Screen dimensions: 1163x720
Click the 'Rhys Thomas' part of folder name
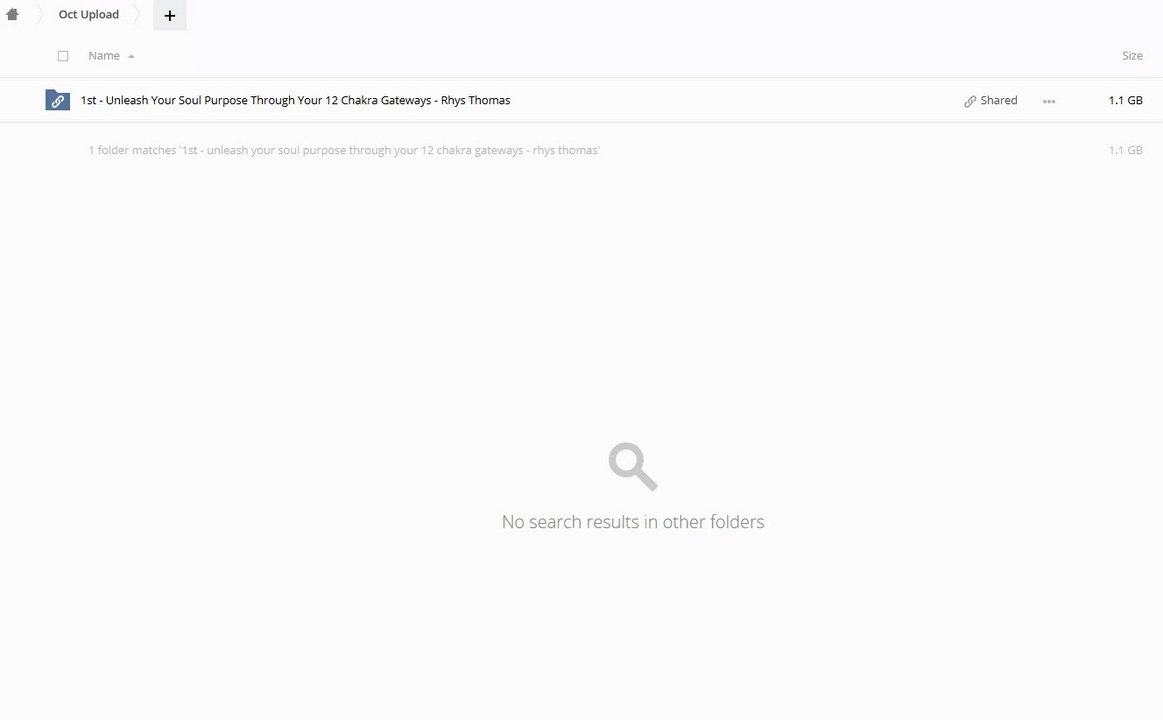click(476, 100)
